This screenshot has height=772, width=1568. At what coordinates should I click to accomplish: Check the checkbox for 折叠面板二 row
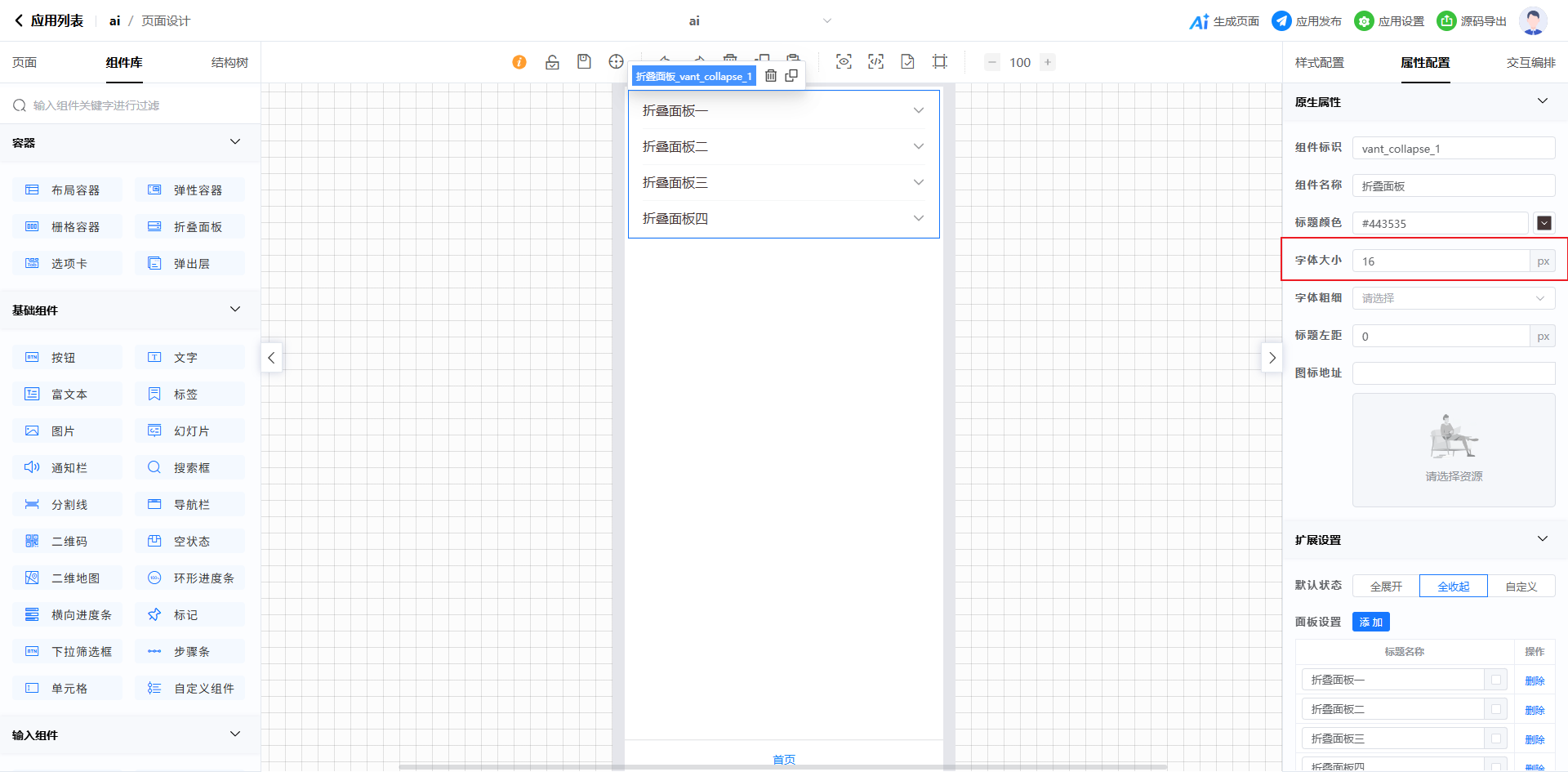click(1496, 709)
